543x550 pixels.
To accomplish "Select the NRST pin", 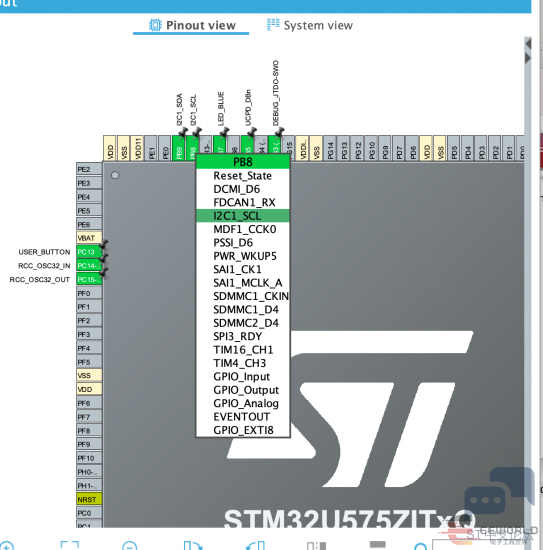I will pyautogui.click(x=89, y=499).
